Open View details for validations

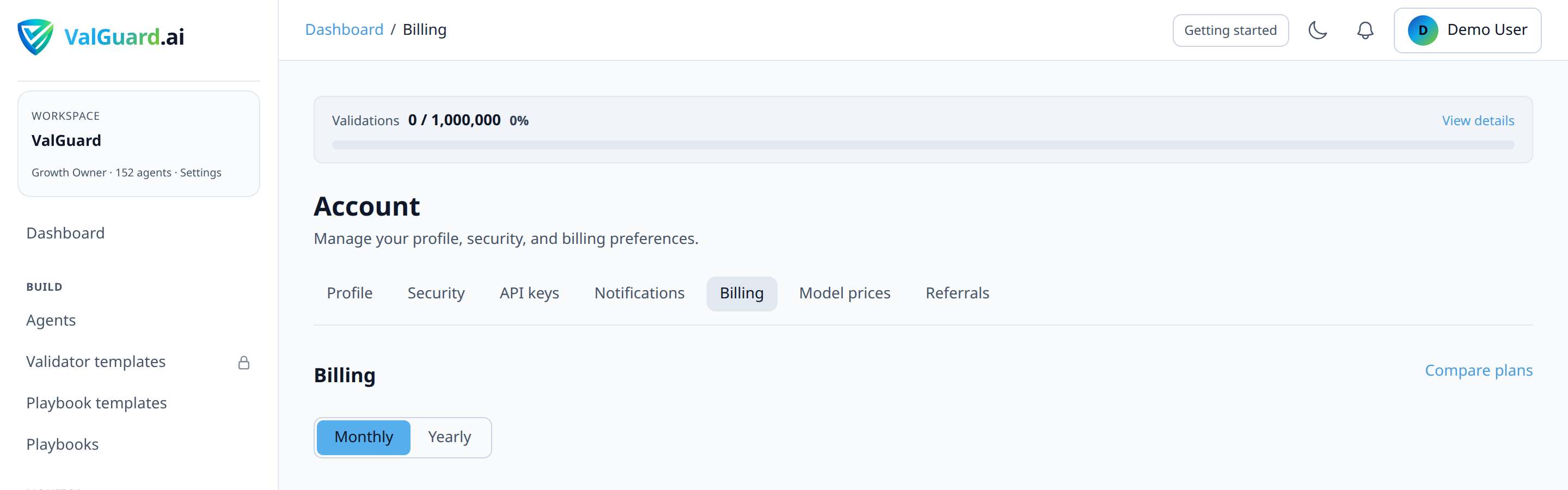coord(1477,120)
